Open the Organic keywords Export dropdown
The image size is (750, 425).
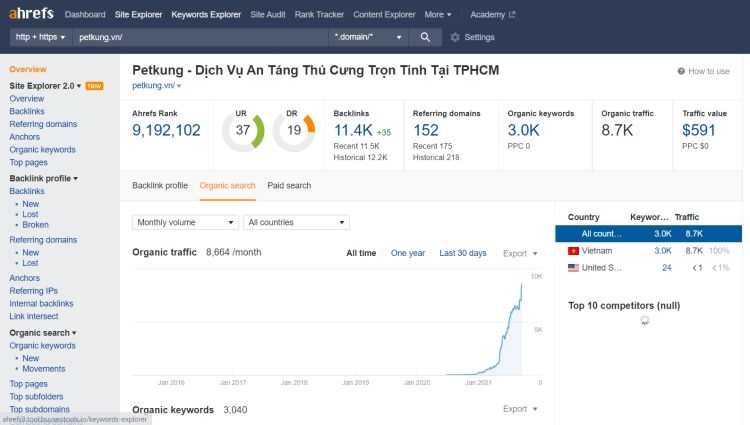(520, 409)
